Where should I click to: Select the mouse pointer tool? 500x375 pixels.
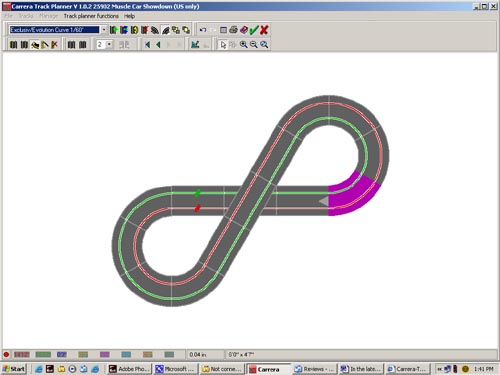pyautogui.click(x=223, y=44)
